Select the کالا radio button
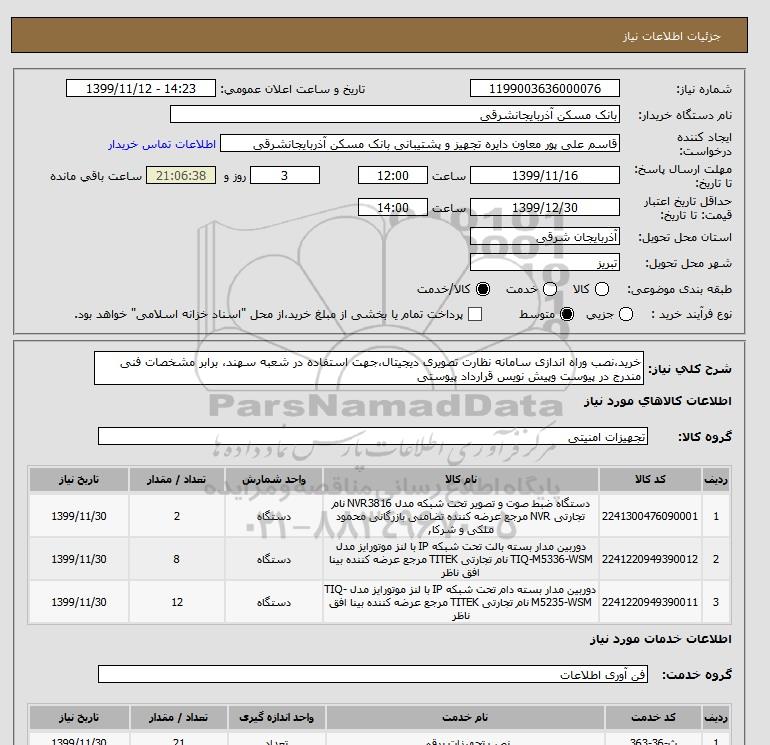Viewport: 770px width, 745px height. (602, 289)
